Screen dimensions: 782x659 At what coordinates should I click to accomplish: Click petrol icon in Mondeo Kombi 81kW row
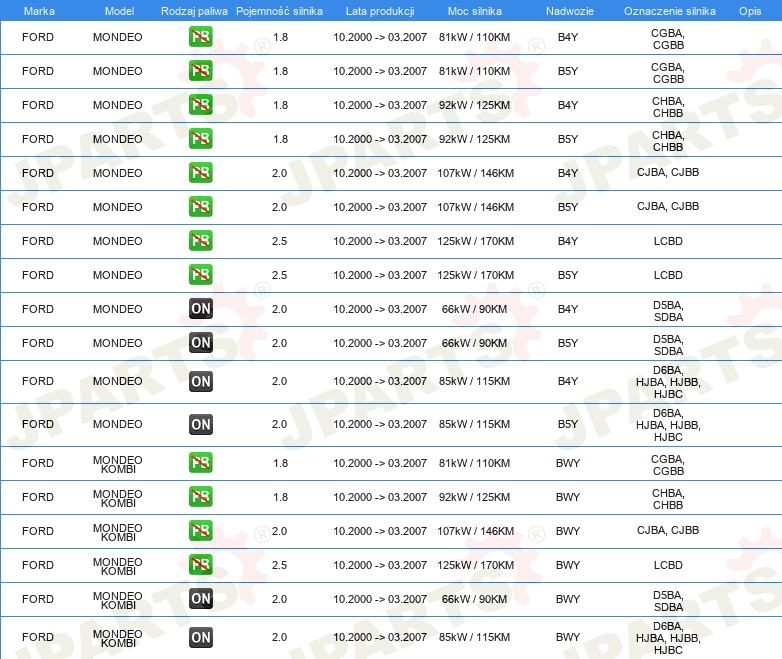[x=200, y=462]
